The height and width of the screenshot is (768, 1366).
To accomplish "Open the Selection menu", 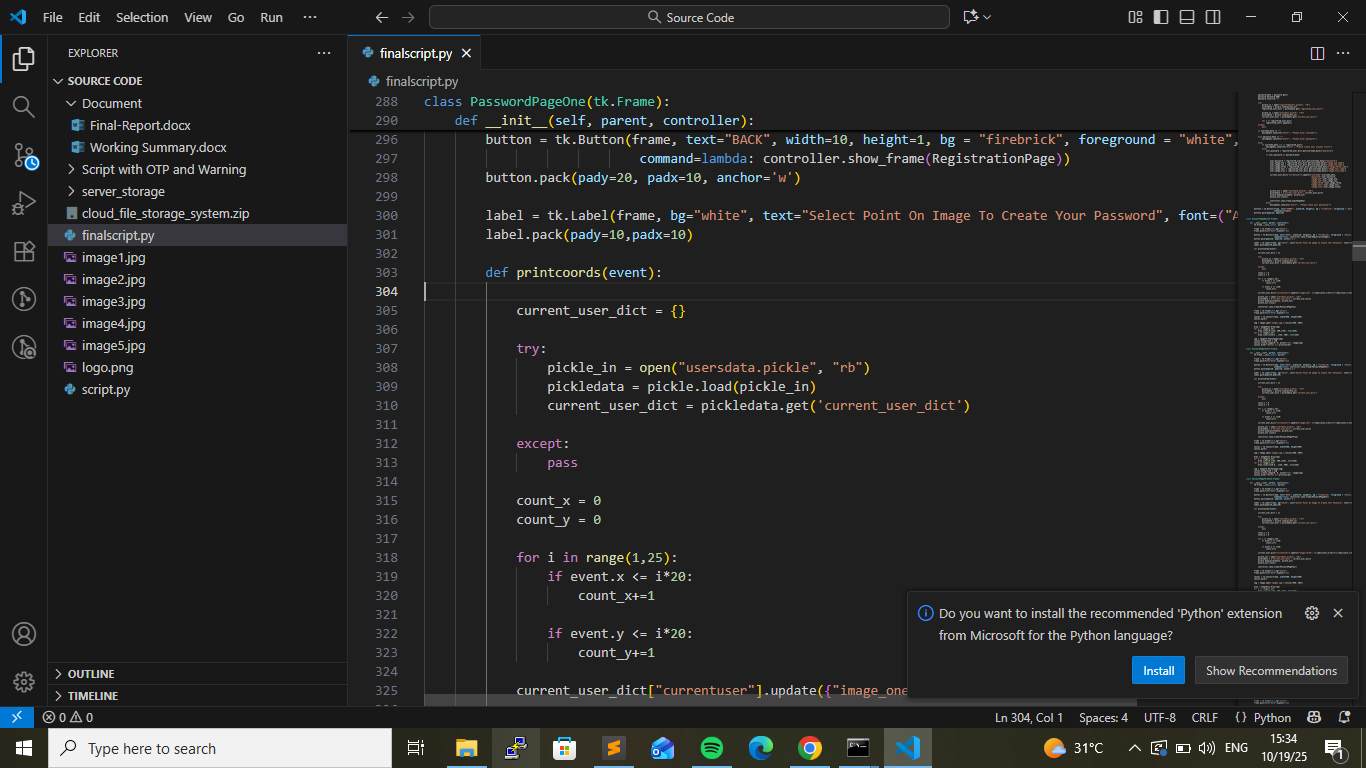I will pyautogui.click(x=142, y=17).
